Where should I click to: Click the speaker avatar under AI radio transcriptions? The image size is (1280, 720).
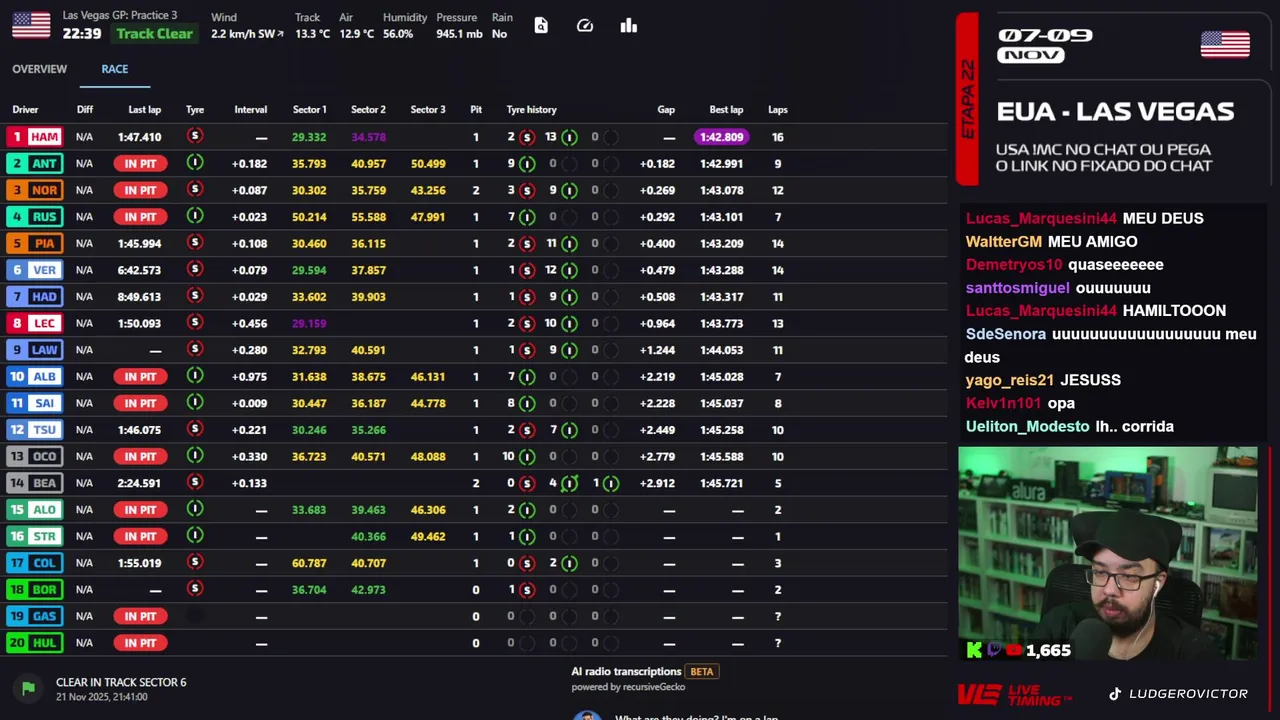coord(587,715)
